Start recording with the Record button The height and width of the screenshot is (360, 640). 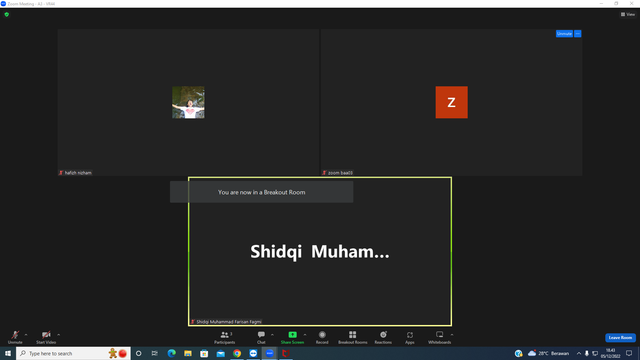pos(322,337)
